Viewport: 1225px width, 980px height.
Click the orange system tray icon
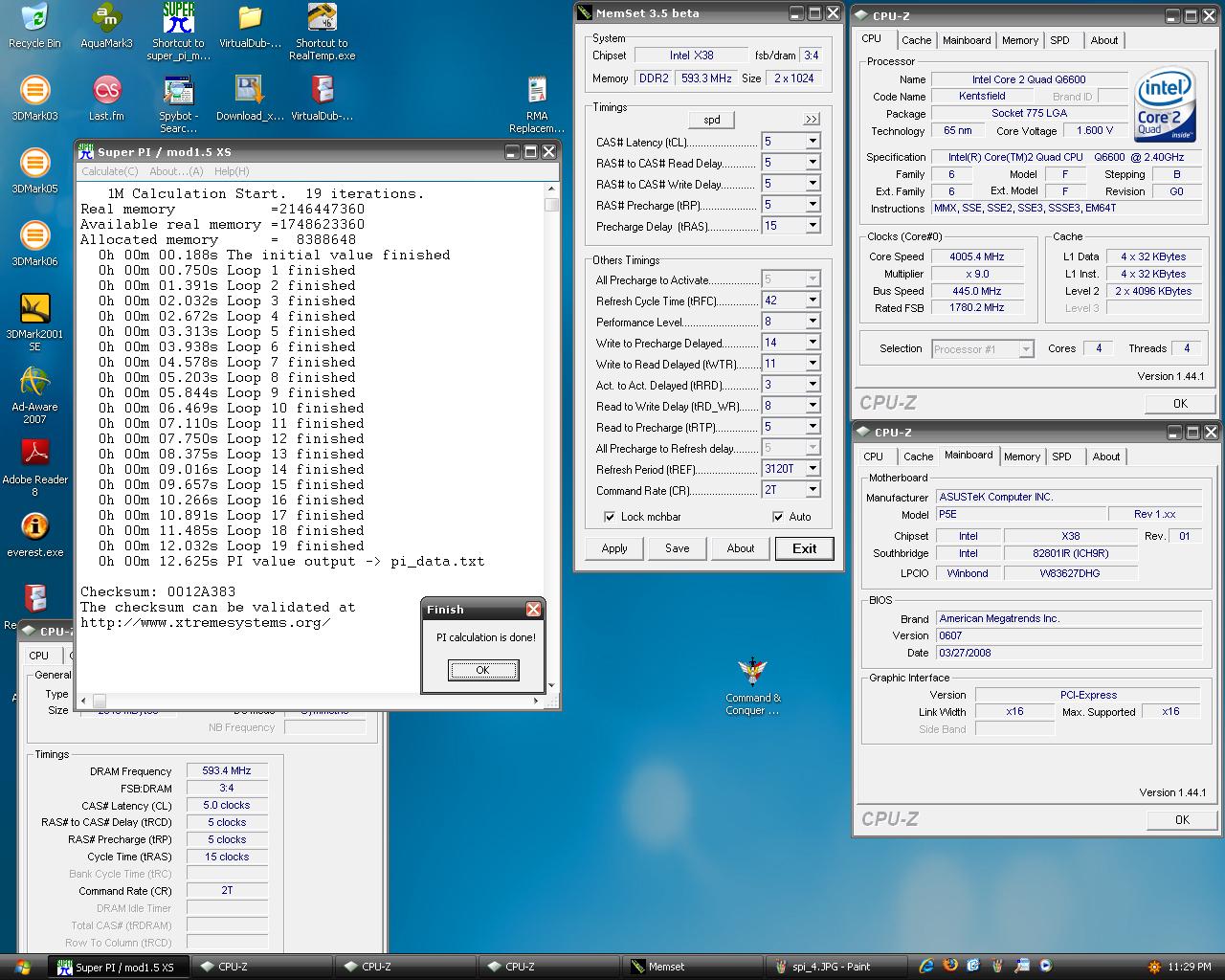coord(1154,967)
